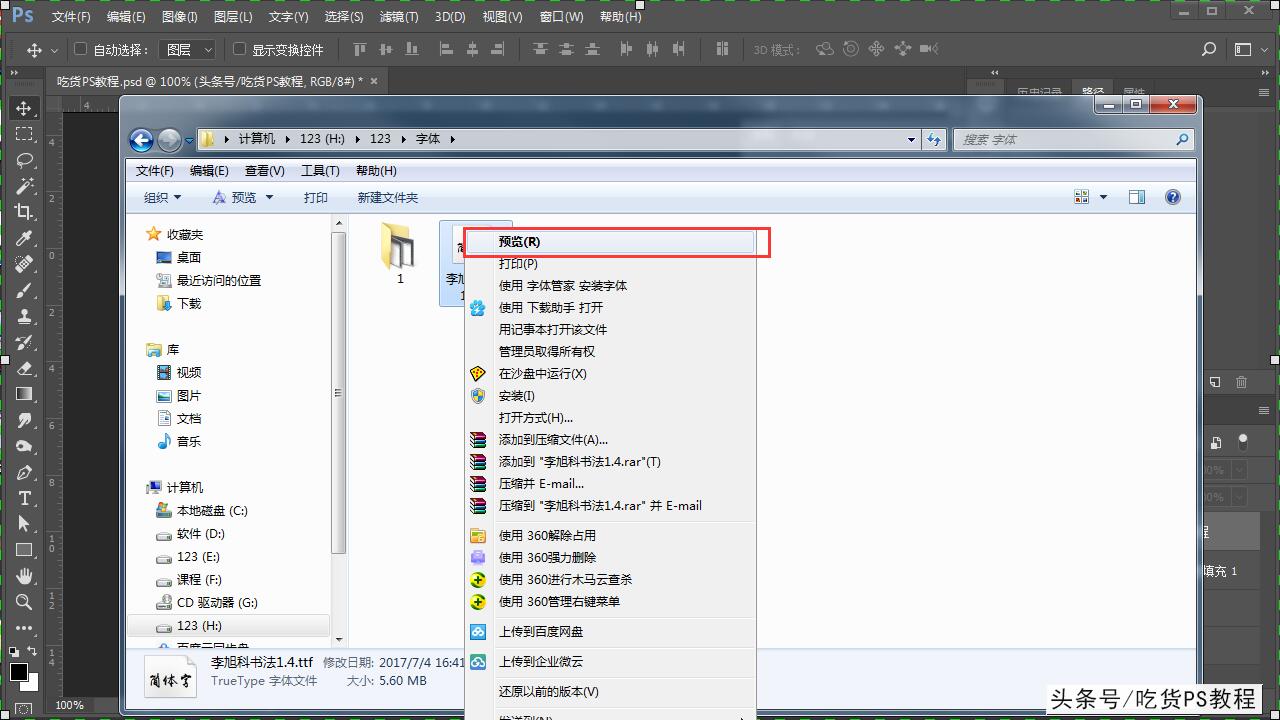
Task: Select the Hand tool
Action: 24,576
